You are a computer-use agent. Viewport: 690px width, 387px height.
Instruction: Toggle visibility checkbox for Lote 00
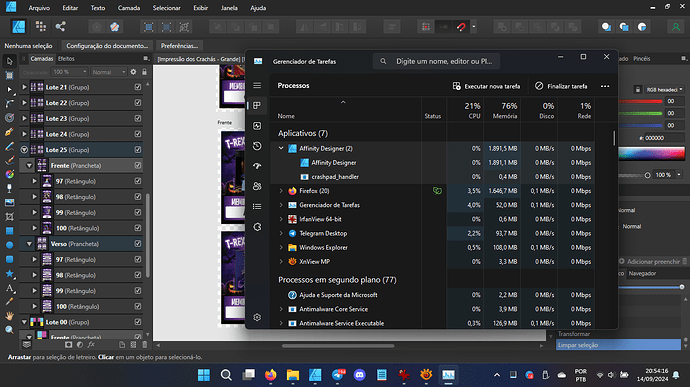point(138,322)
